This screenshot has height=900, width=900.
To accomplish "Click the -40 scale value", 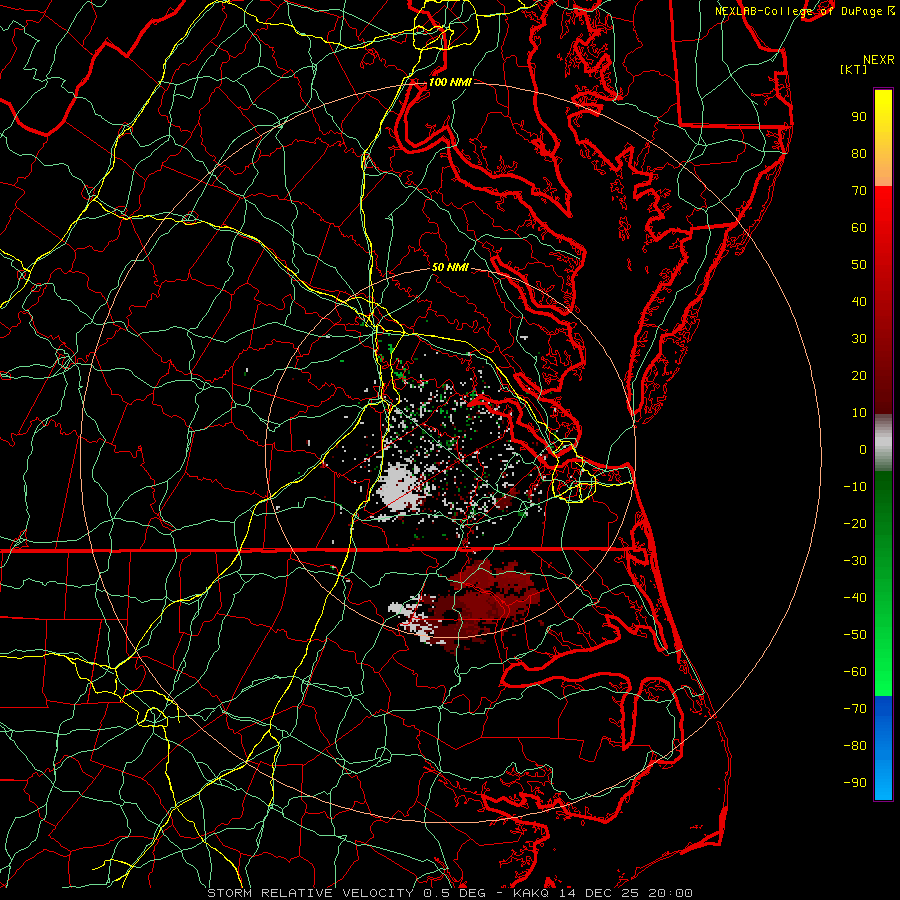I will pos(855,598).
